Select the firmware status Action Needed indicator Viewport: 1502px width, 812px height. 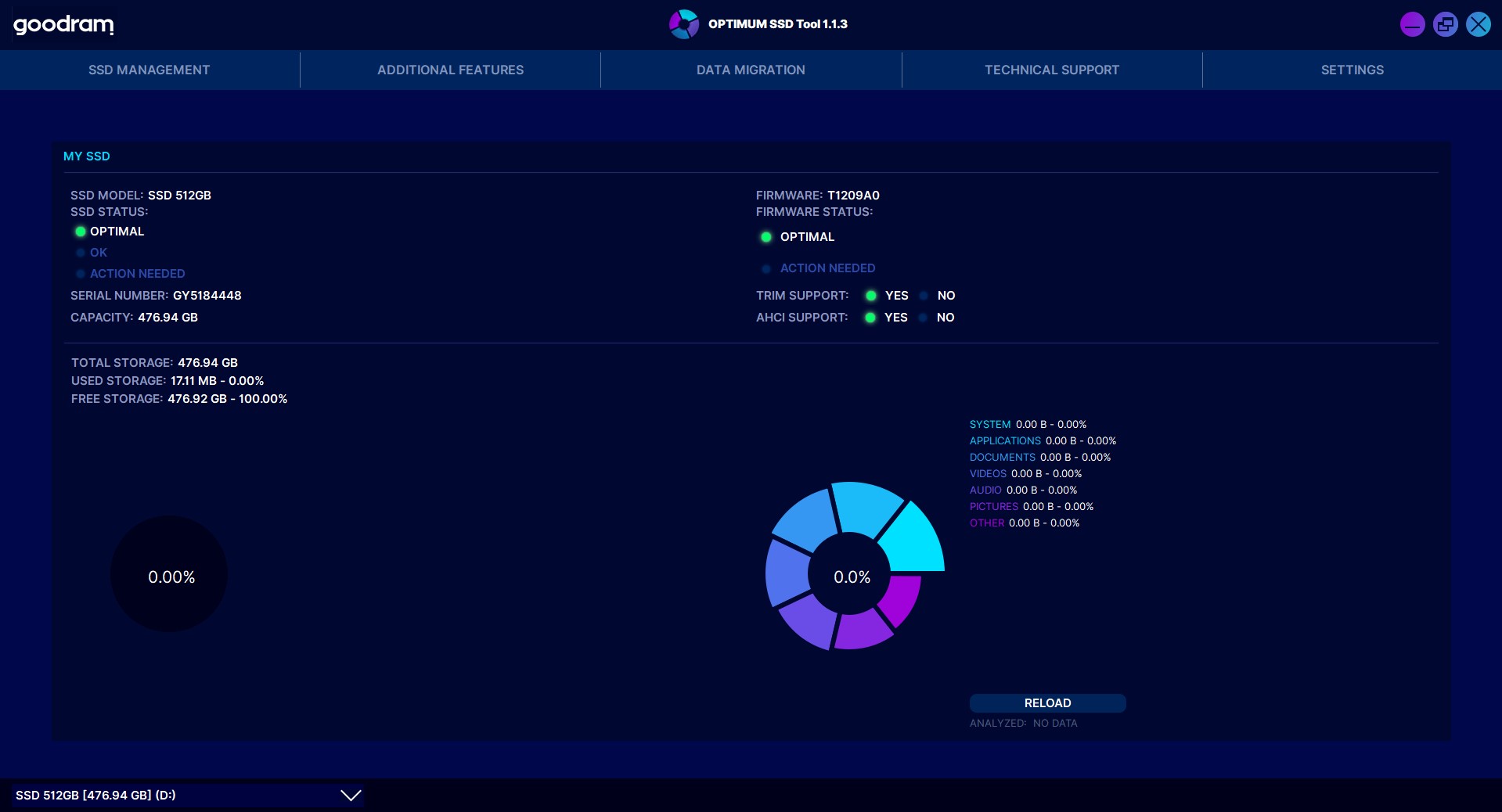(x=766, y=268)
